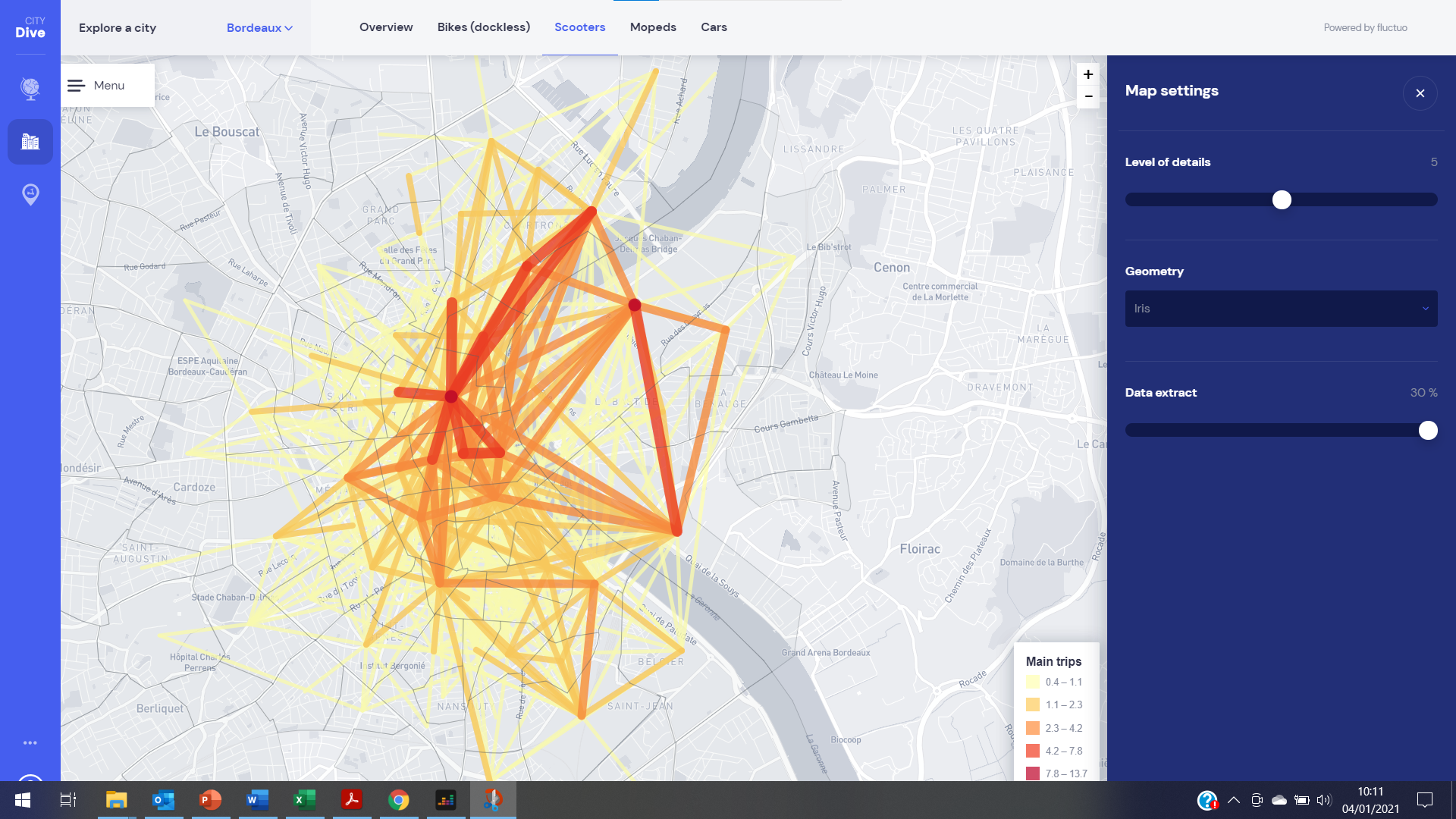
Task: Click the Level of details slider handle
Action: [1282, 200]
